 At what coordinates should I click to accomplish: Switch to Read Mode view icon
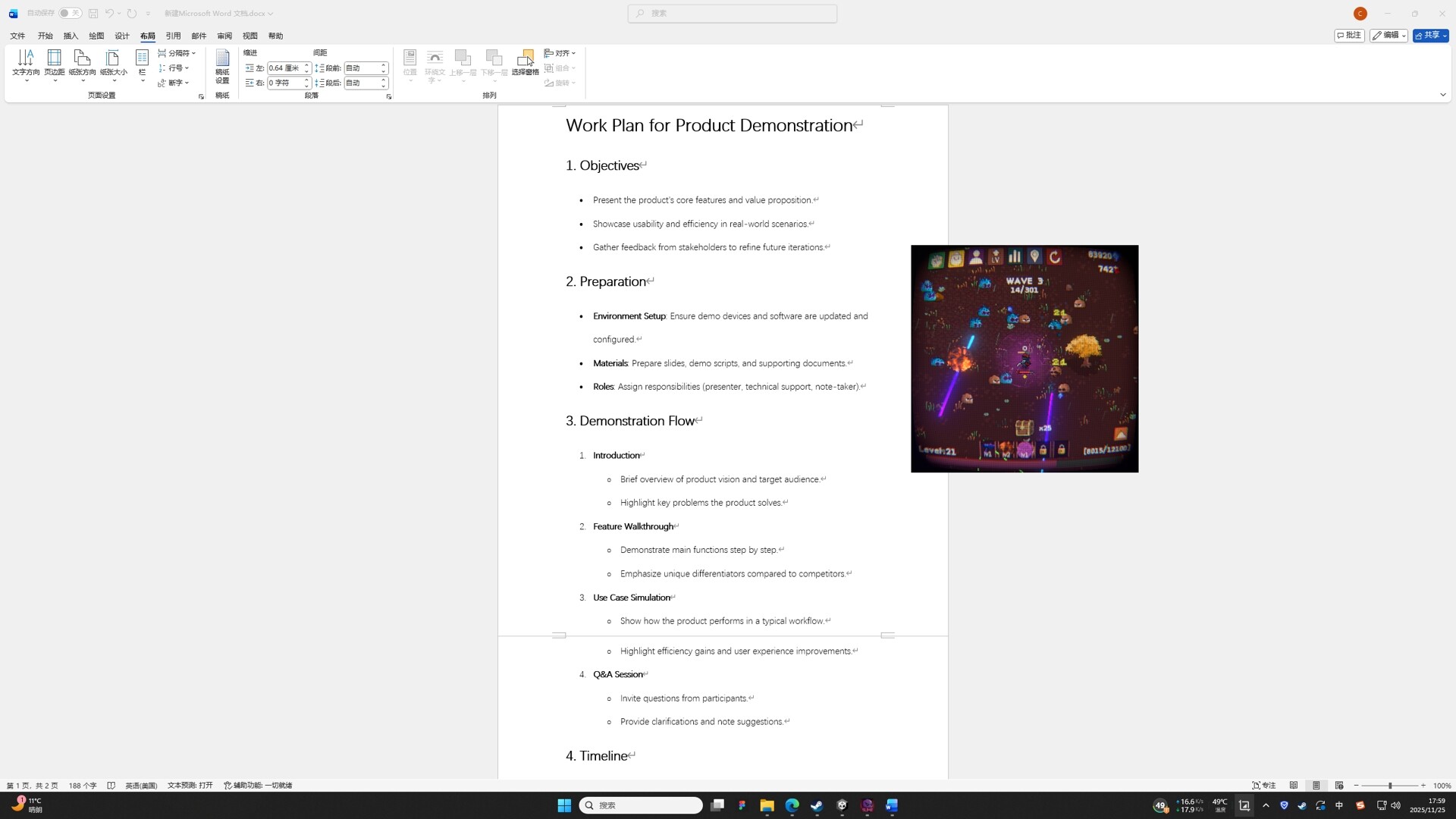pos(1294,786)
